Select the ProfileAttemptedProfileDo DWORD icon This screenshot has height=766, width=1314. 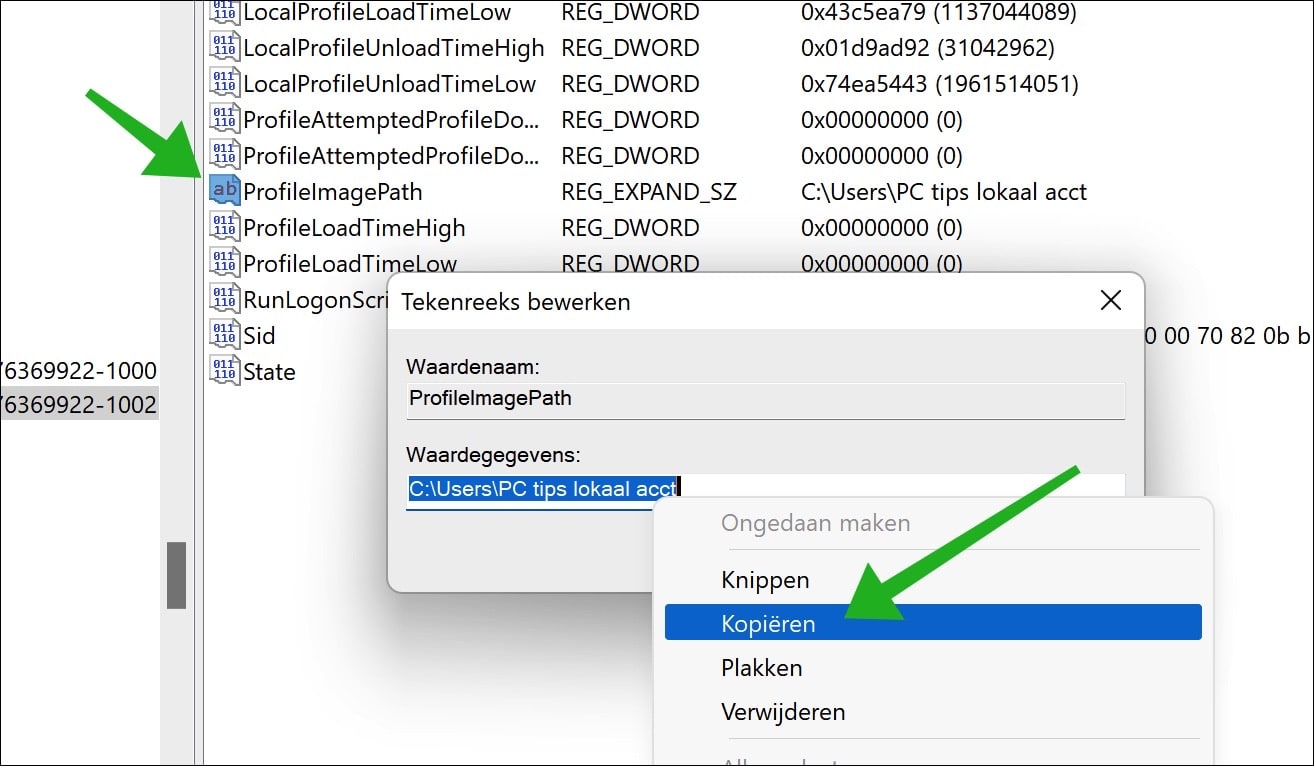point(224,119)
